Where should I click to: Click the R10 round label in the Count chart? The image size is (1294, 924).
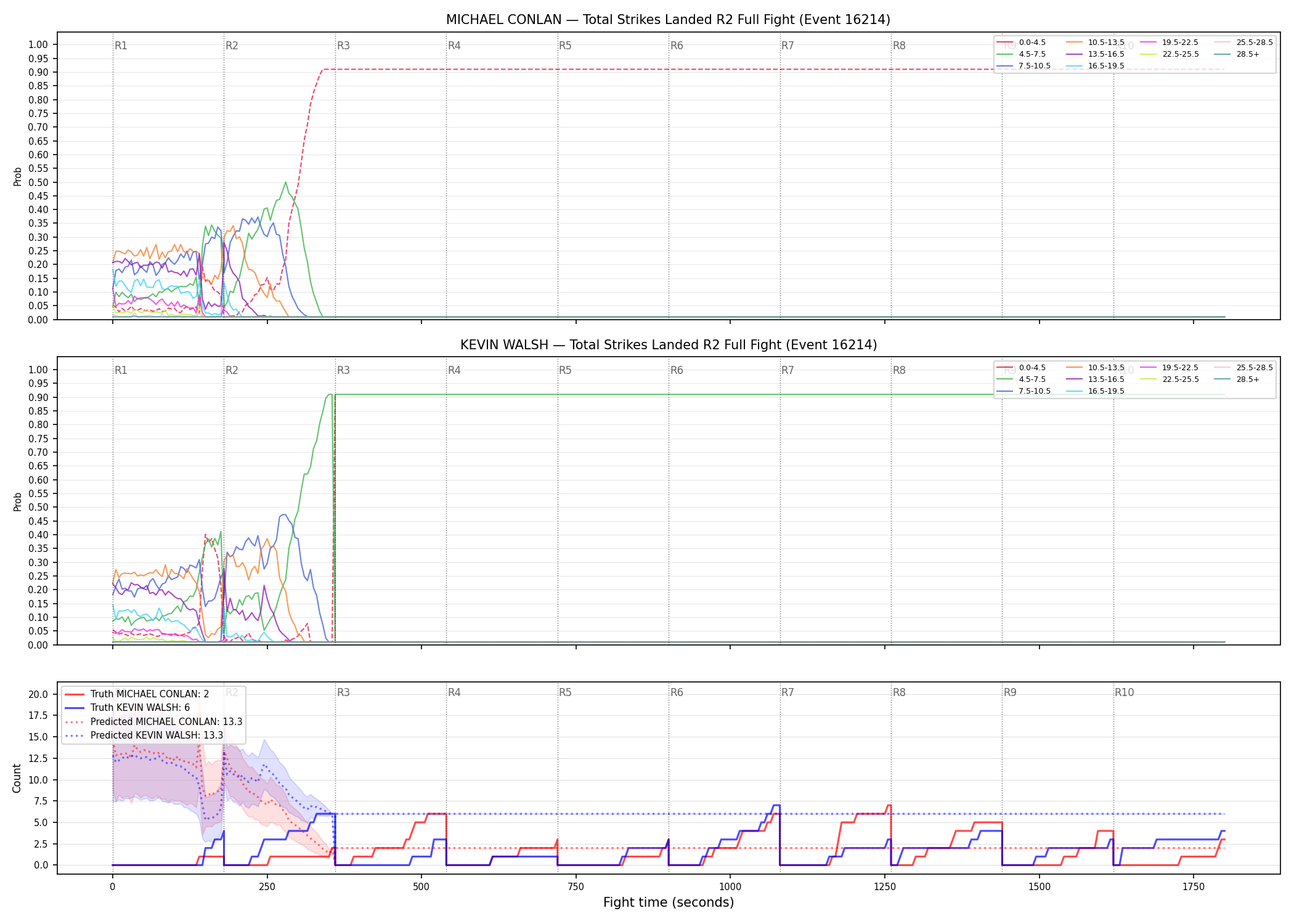tap(1124, 692)
